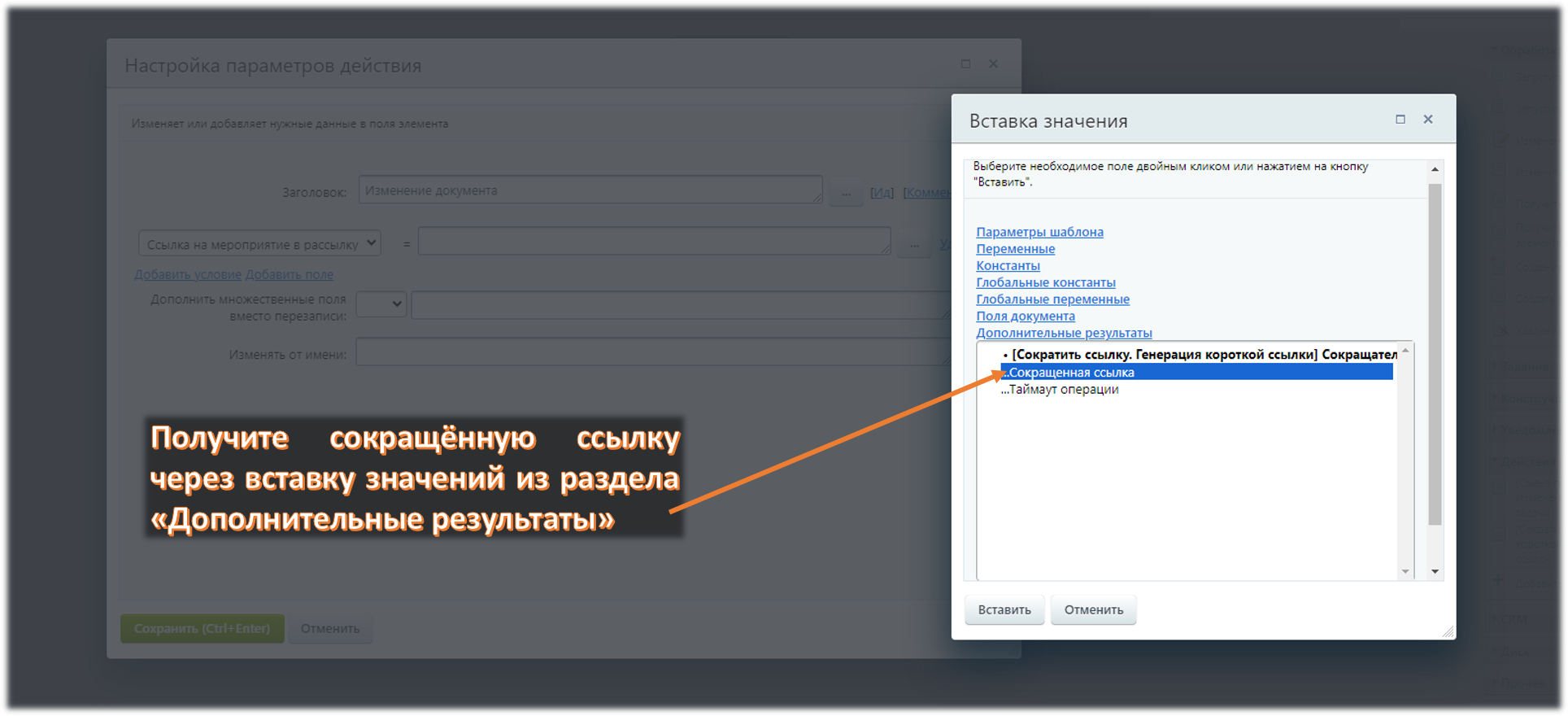This screenshot has height=716, width=1568.
Task: Select the Сокращенная ссылка list item
Action: (x=1196, y=372)
